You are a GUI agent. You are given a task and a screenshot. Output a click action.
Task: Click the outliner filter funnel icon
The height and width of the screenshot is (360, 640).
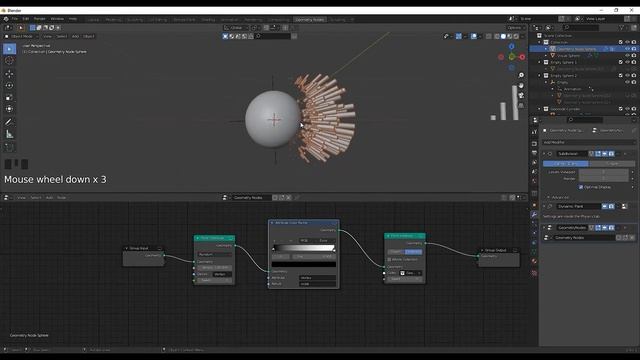622,28
